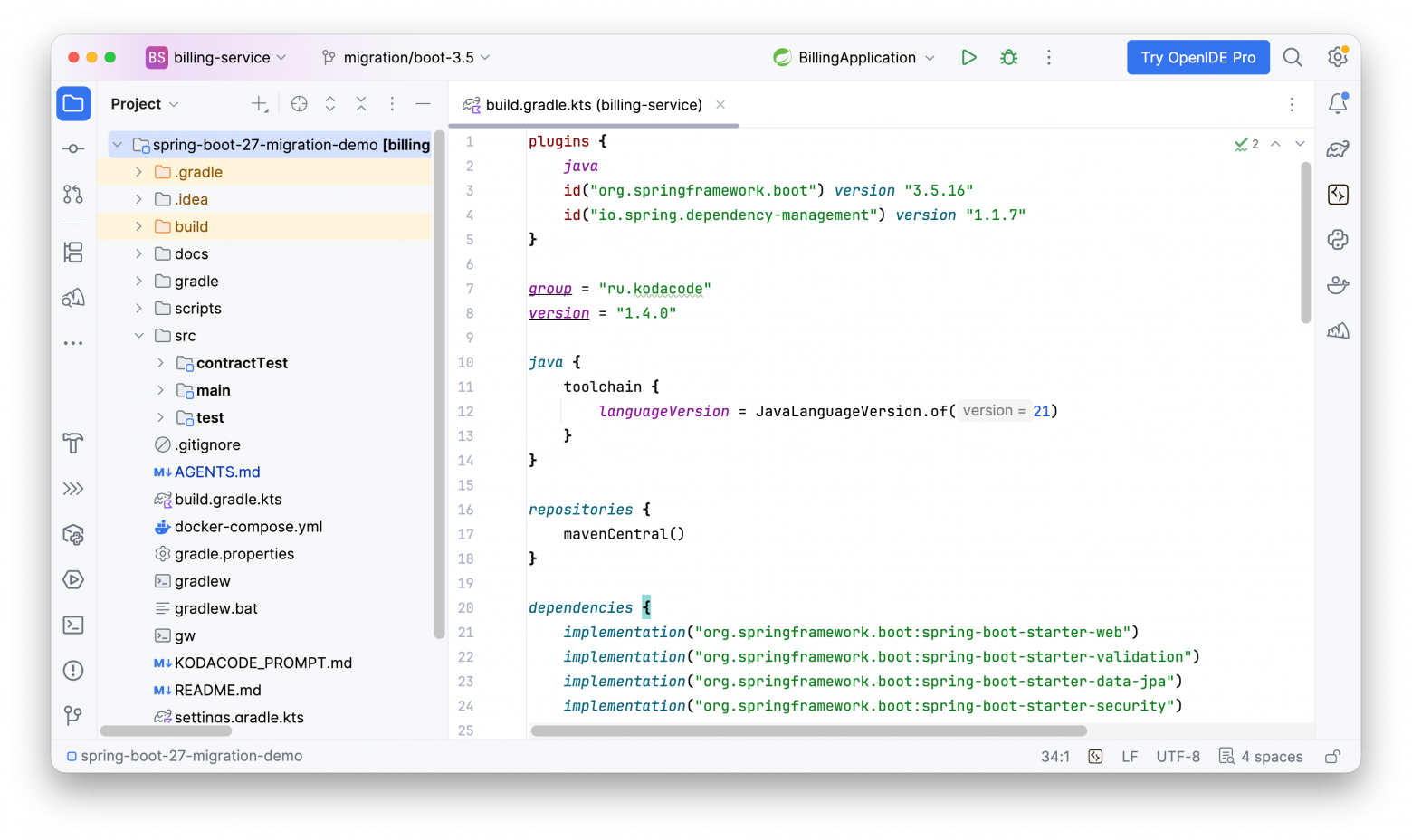Open BillingApplication run configuration dropdown
The height and width of the screenshot is (840, 1412).
854,57
